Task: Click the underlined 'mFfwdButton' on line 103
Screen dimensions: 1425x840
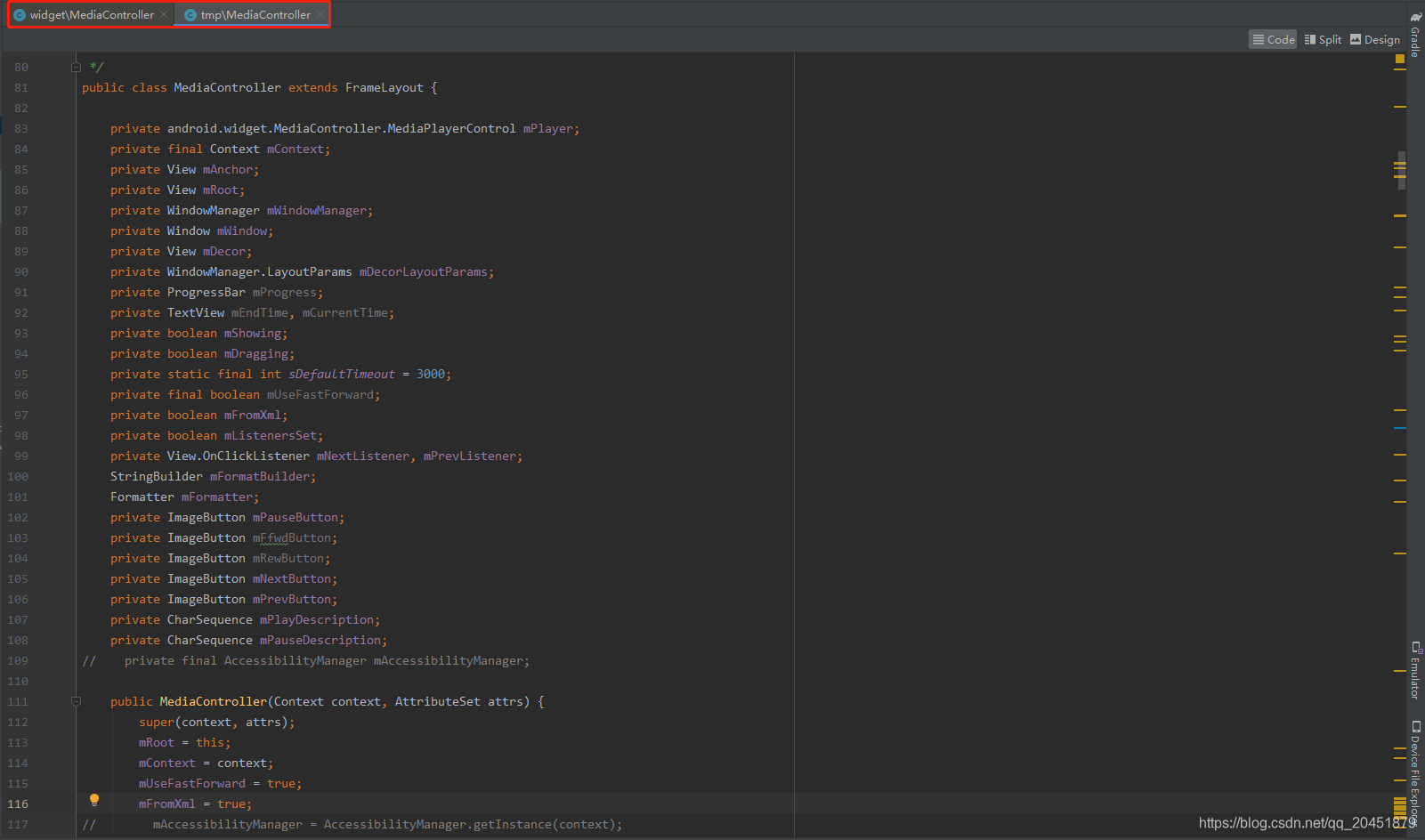Action: (291, 537)
